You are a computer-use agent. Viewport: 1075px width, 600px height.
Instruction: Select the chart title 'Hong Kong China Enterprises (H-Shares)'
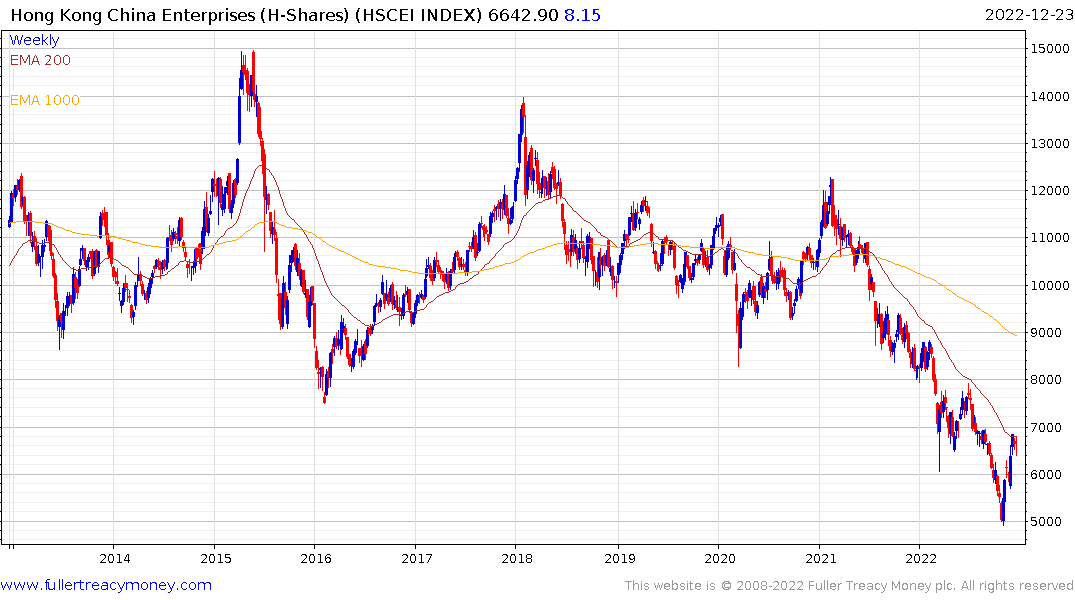point(180,15)
